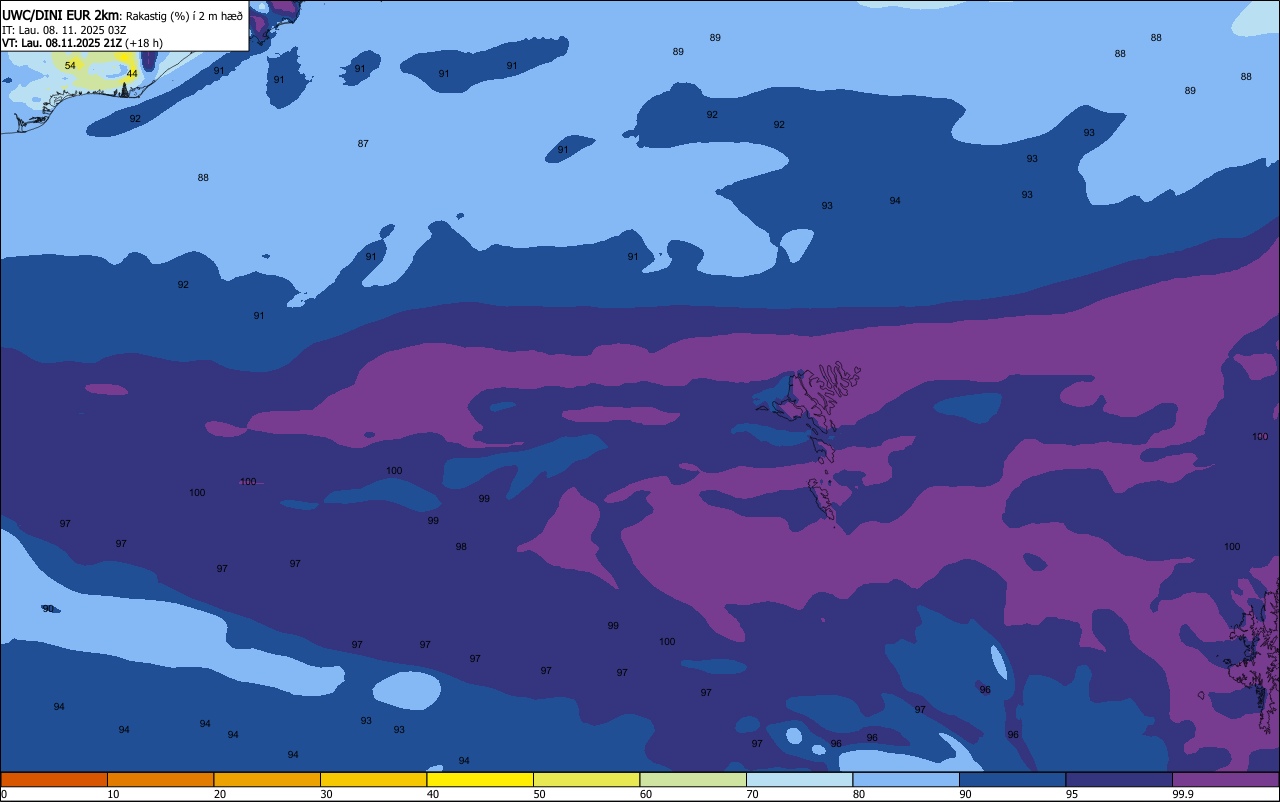This screenshot has width=1280, height=802.
Task: Click the '44' humidity value on the map
Action: point(132,74)
